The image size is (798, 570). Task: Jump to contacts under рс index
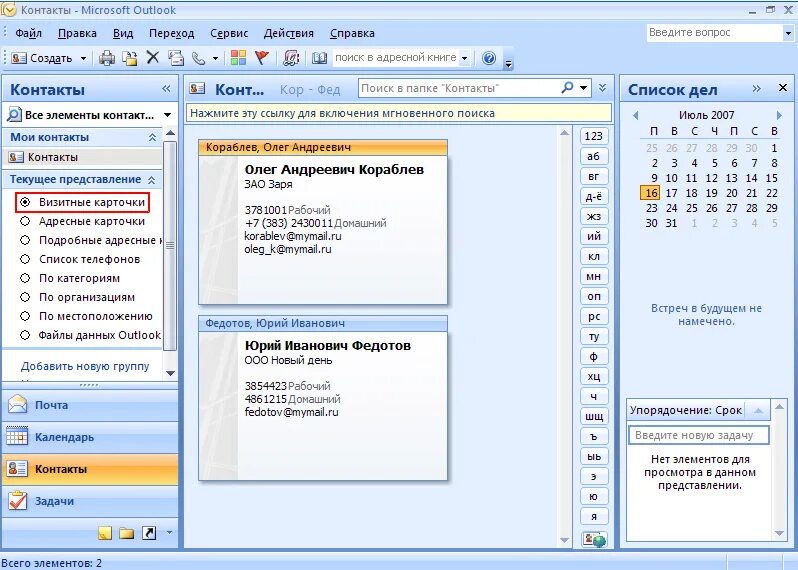(593, 316)
